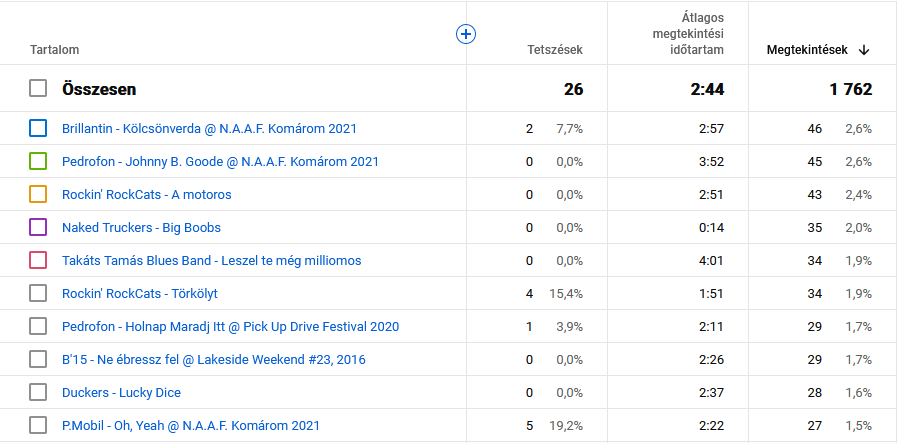Open Pedrofon - Holnap Maradj Itt link

coord(230,327)
